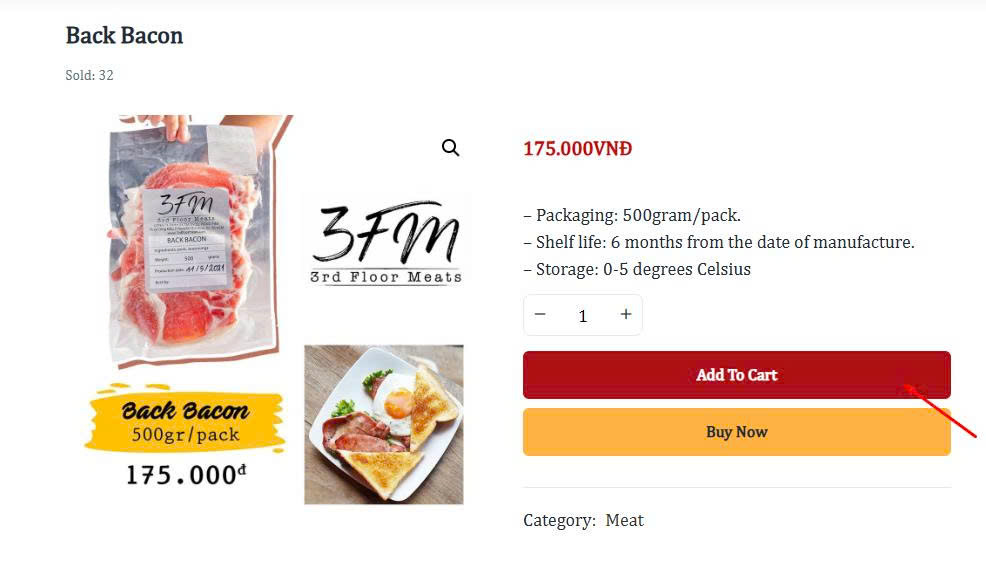Increase quantity with the plus button

pos(626,315)
